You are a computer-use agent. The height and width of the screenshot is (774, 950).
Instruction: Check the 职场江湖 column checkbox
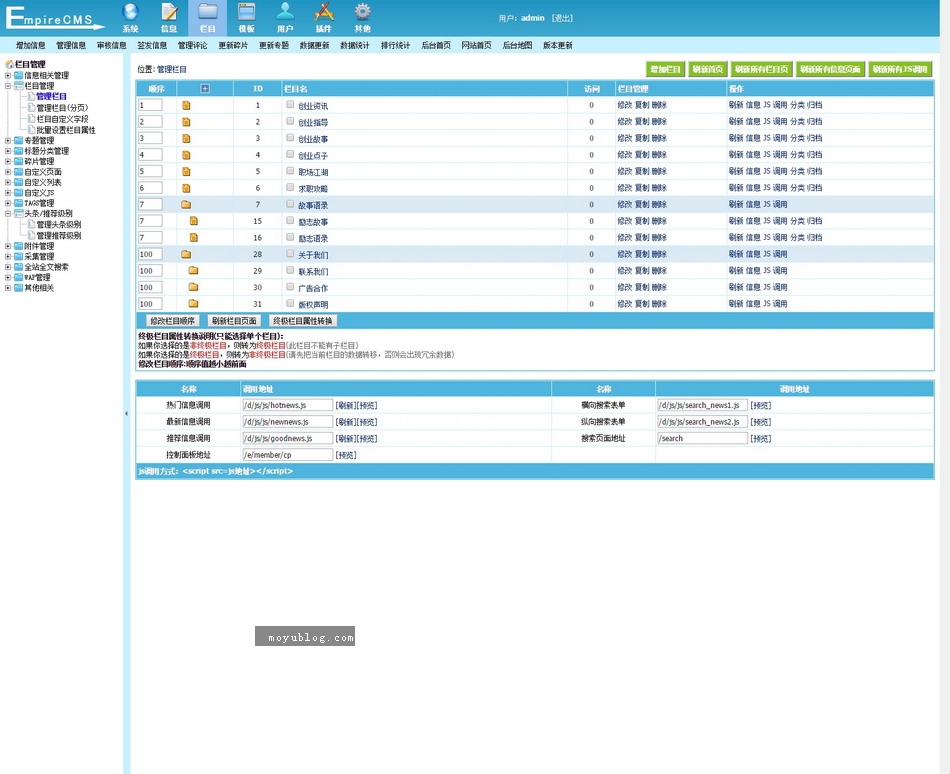coord(290,171)
